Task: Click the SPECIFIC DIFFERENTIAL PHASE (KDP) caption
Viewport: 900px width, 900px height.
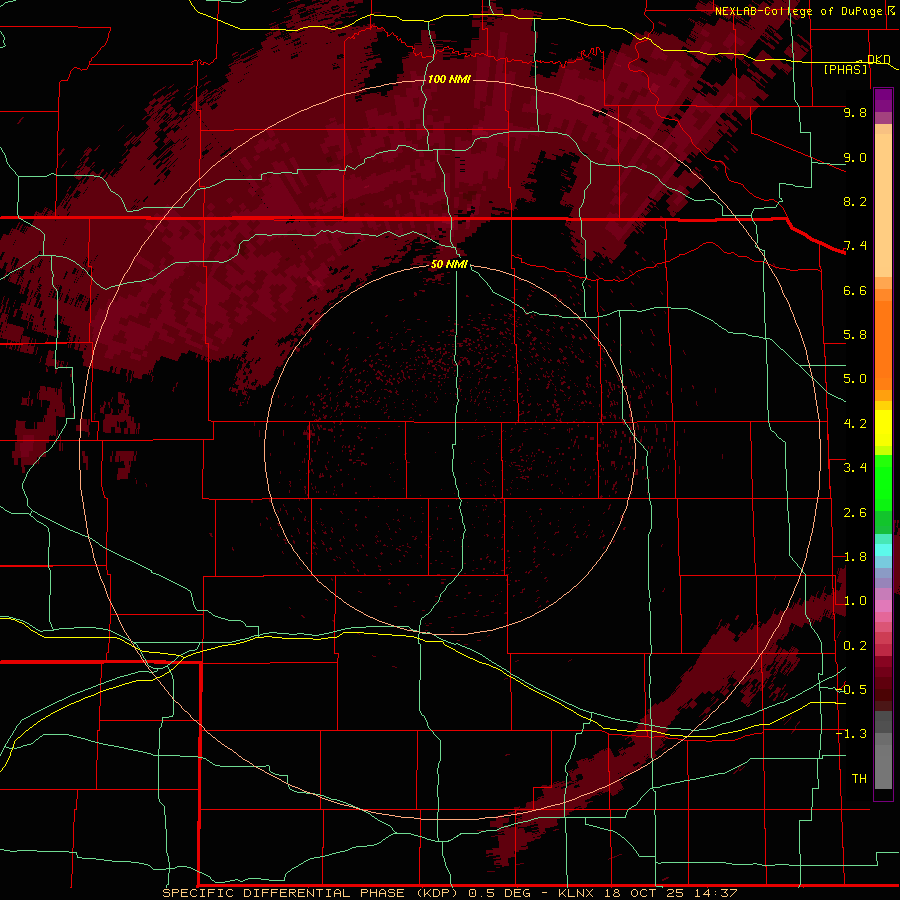Action: [x=312, y=893]
